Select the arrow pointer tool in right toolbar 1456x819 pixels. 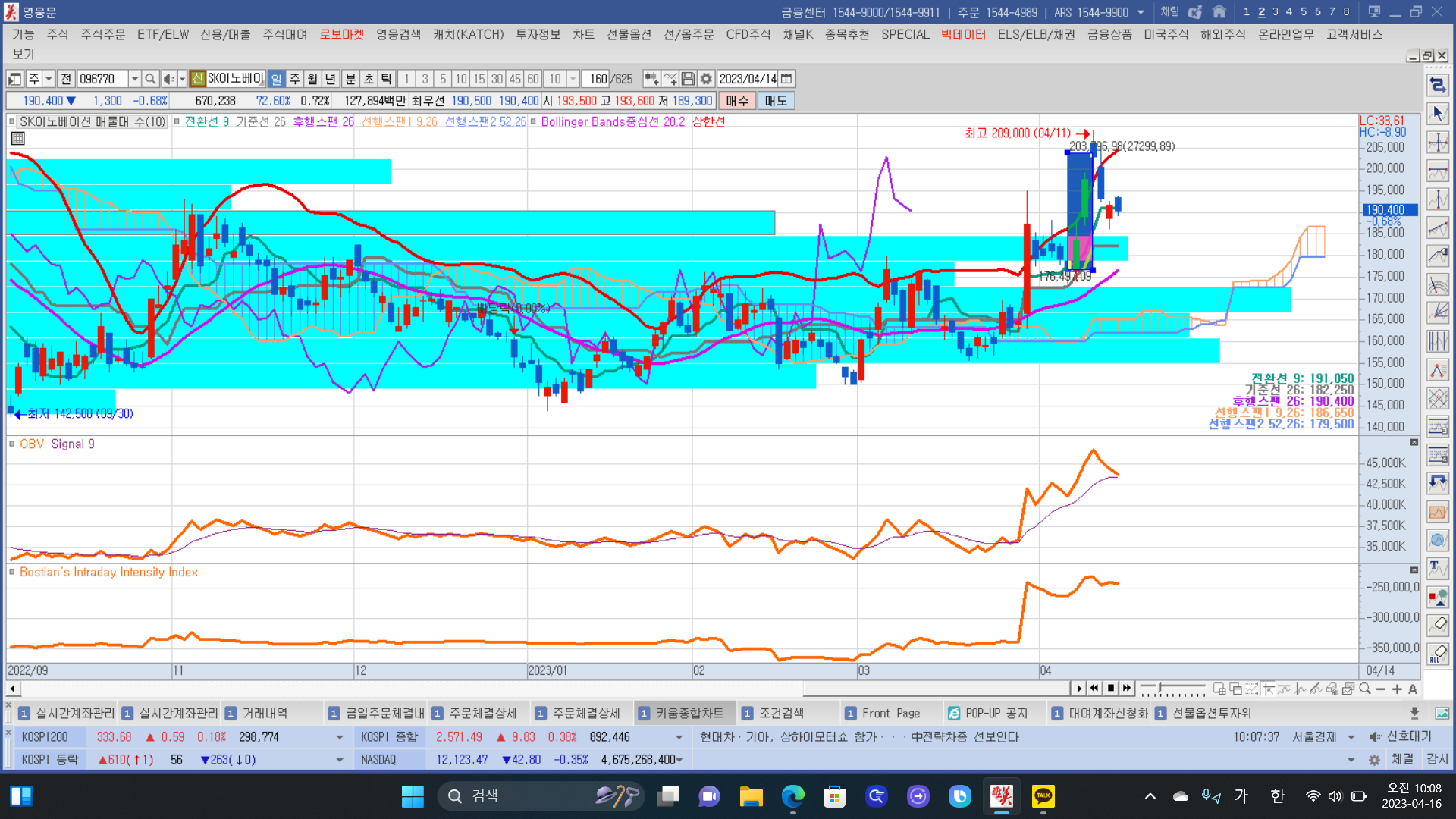(x=1437, y=114)
